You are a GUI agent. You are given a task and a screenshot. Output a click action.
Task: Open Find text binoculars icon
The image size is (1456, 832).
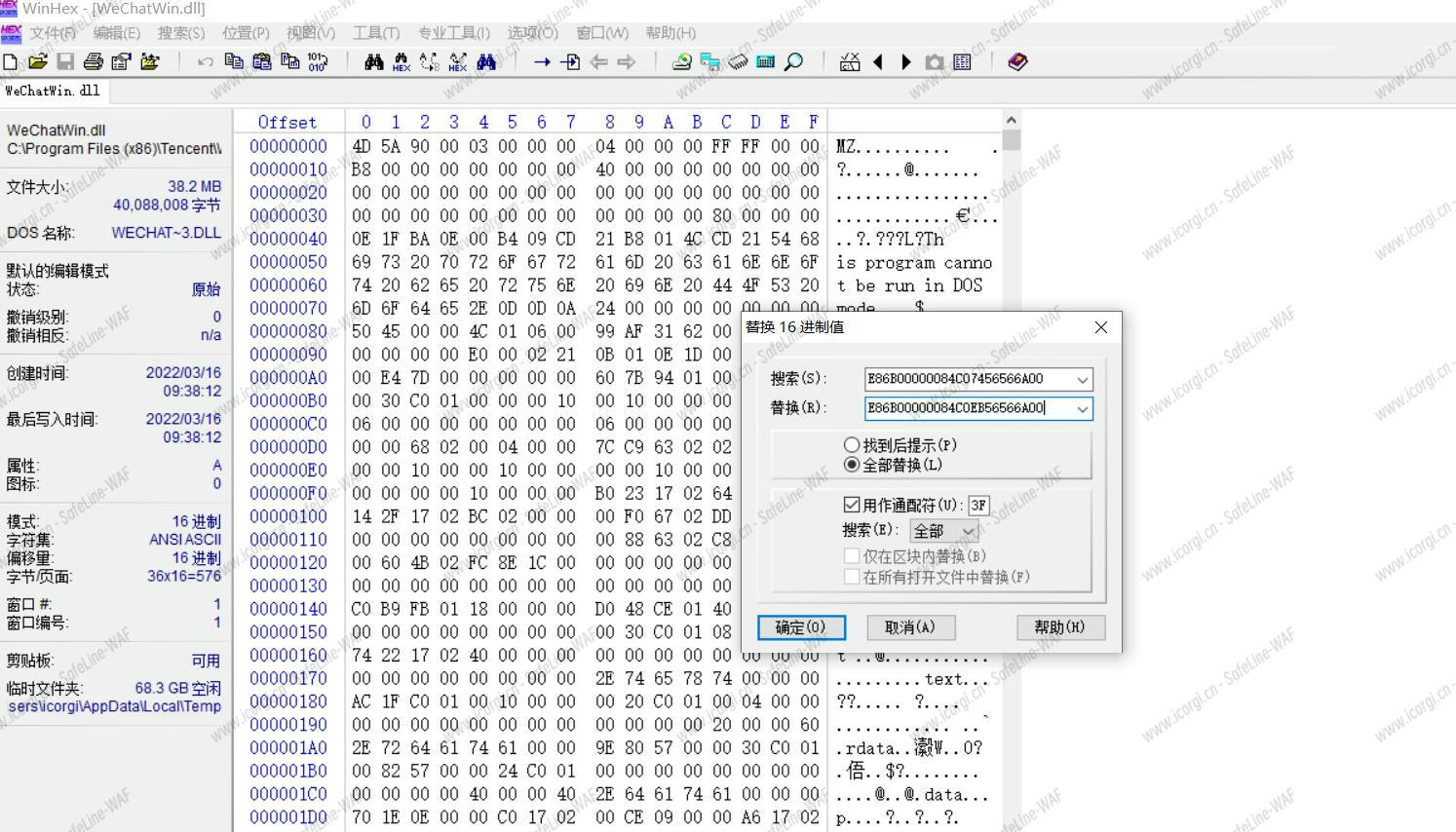[x=374, y=62]
